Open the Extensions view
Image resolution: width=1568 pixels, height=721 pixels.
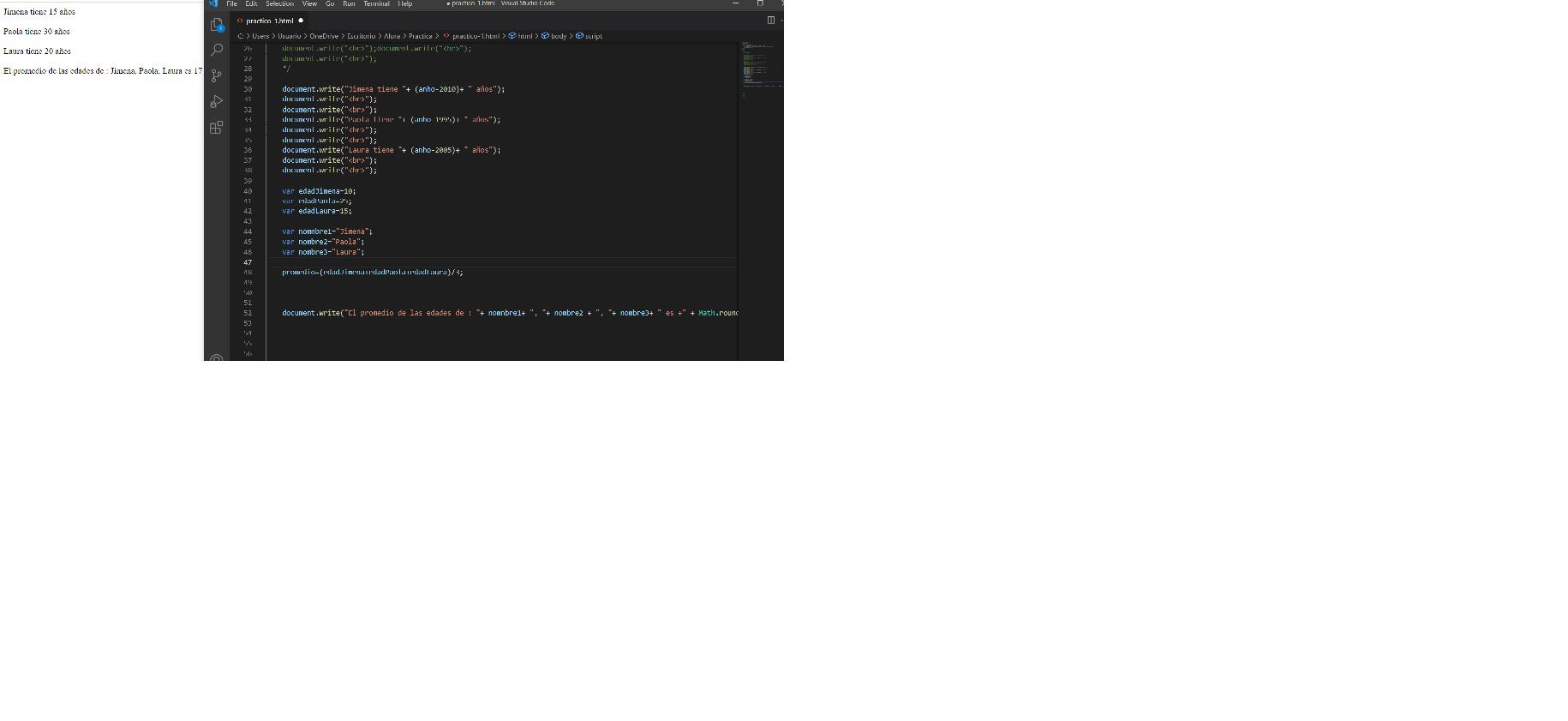pyautogui.click(x=217, y=127)
